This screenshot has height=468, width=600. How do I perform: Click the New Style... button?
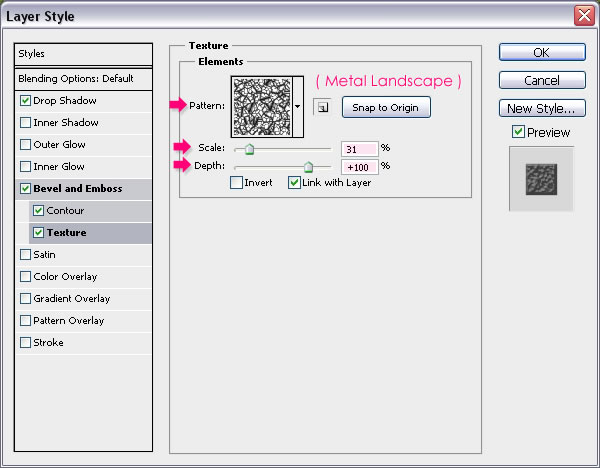[542, 108]
